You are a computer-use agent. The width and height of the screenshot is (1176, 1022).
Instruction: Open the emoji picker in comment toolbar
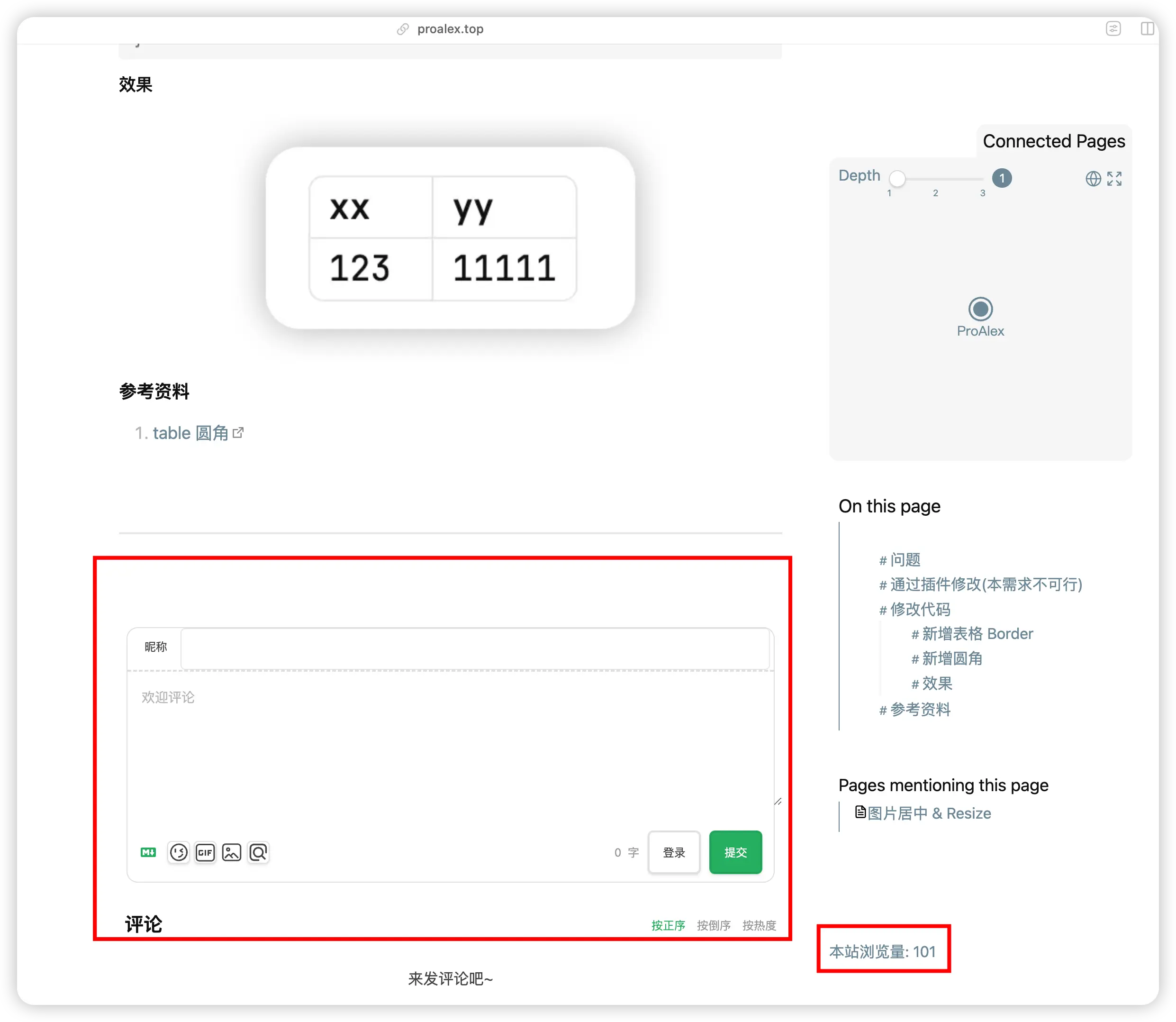coord(179,852)
